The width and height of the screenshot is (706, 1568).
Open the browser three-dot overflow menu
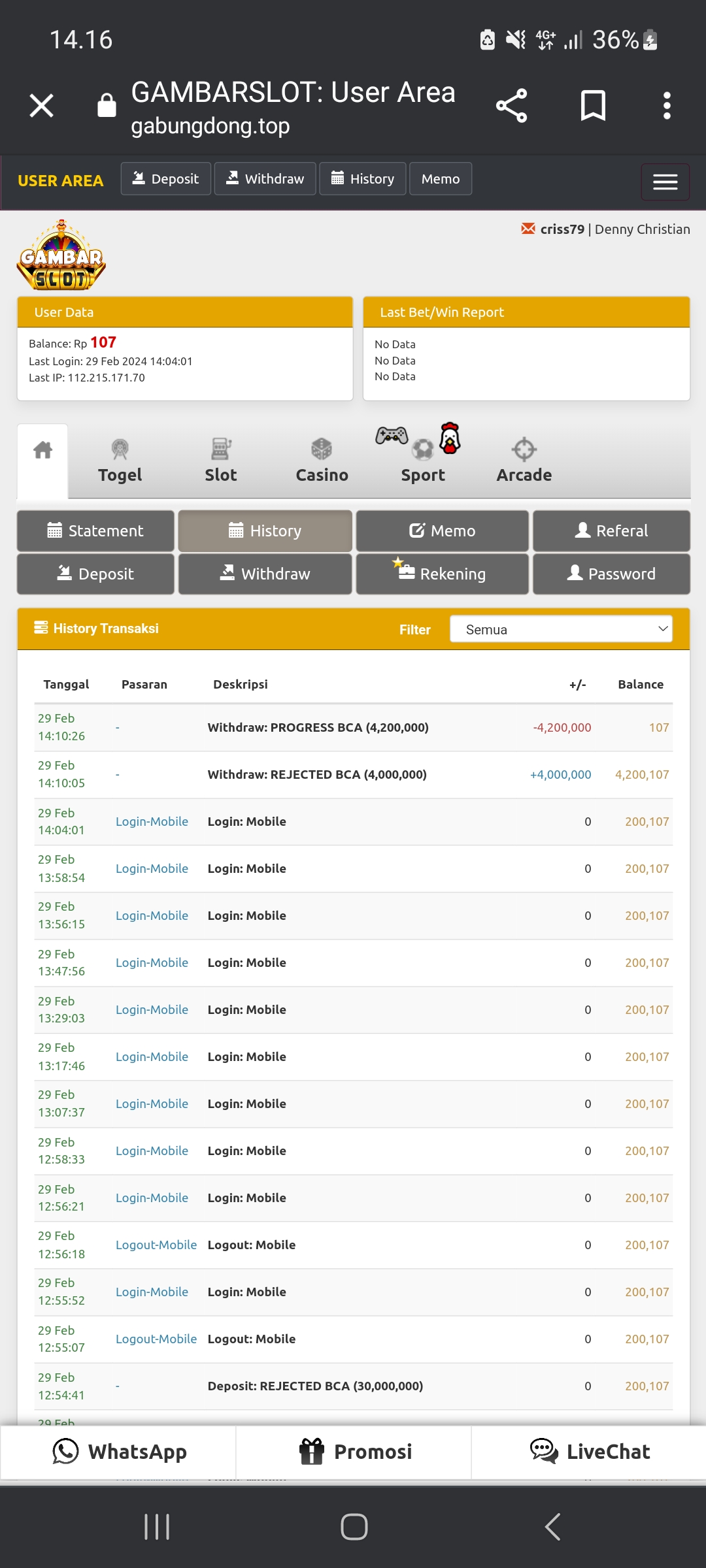point(666,106)
